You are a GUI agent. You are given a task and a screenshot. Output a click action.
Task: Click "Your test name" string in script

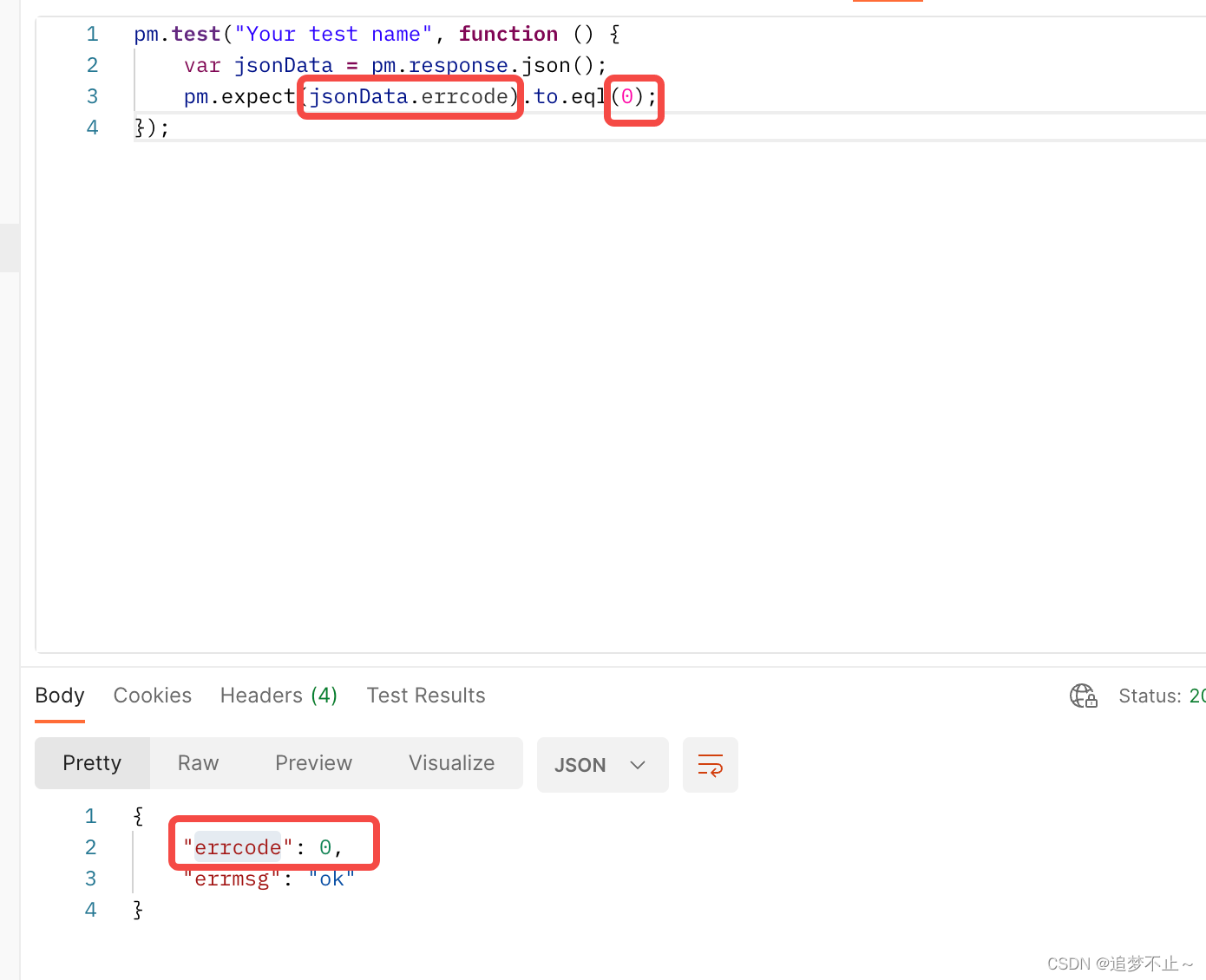click(333, 34)
